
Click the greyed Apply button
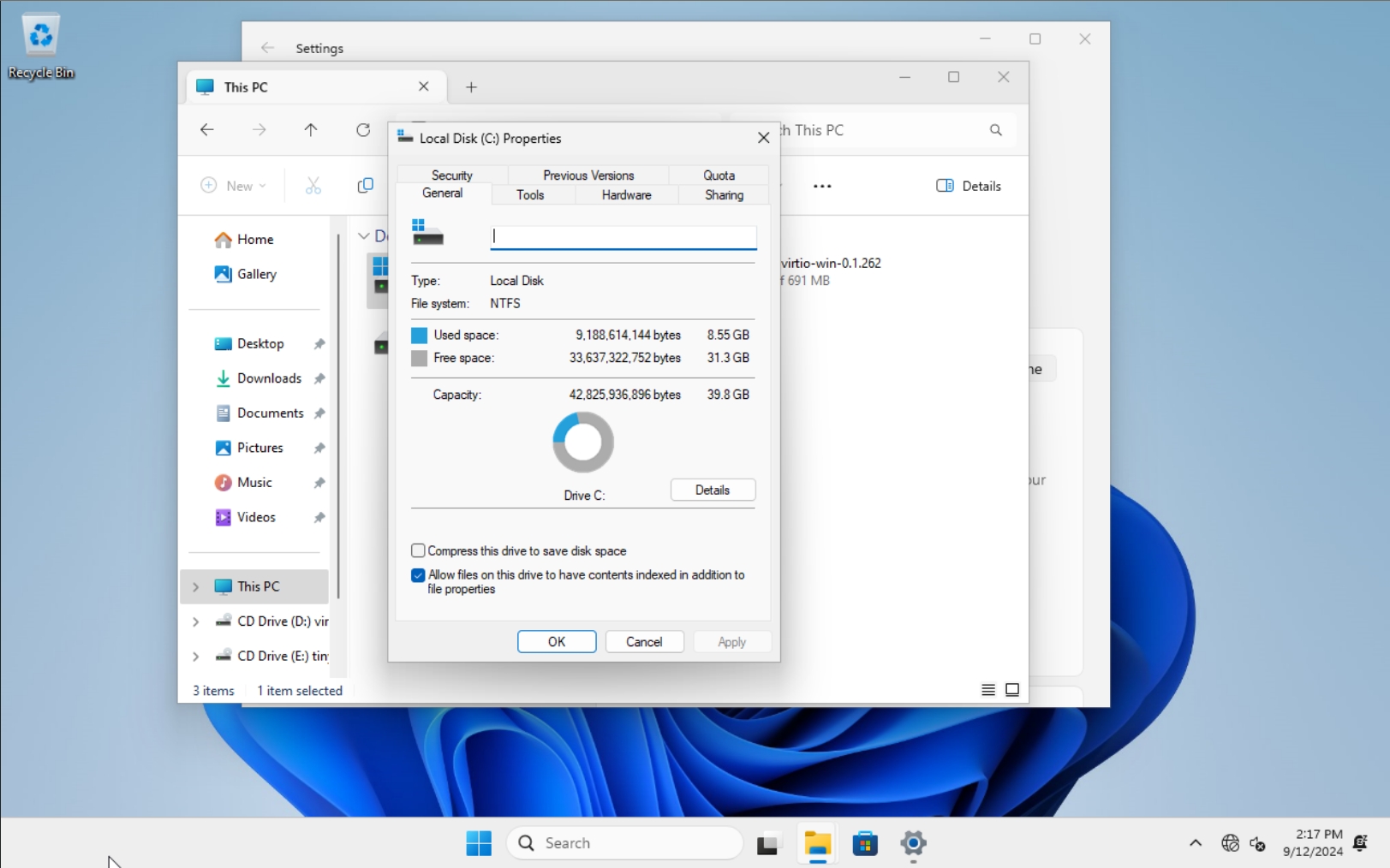click(732, 642)
